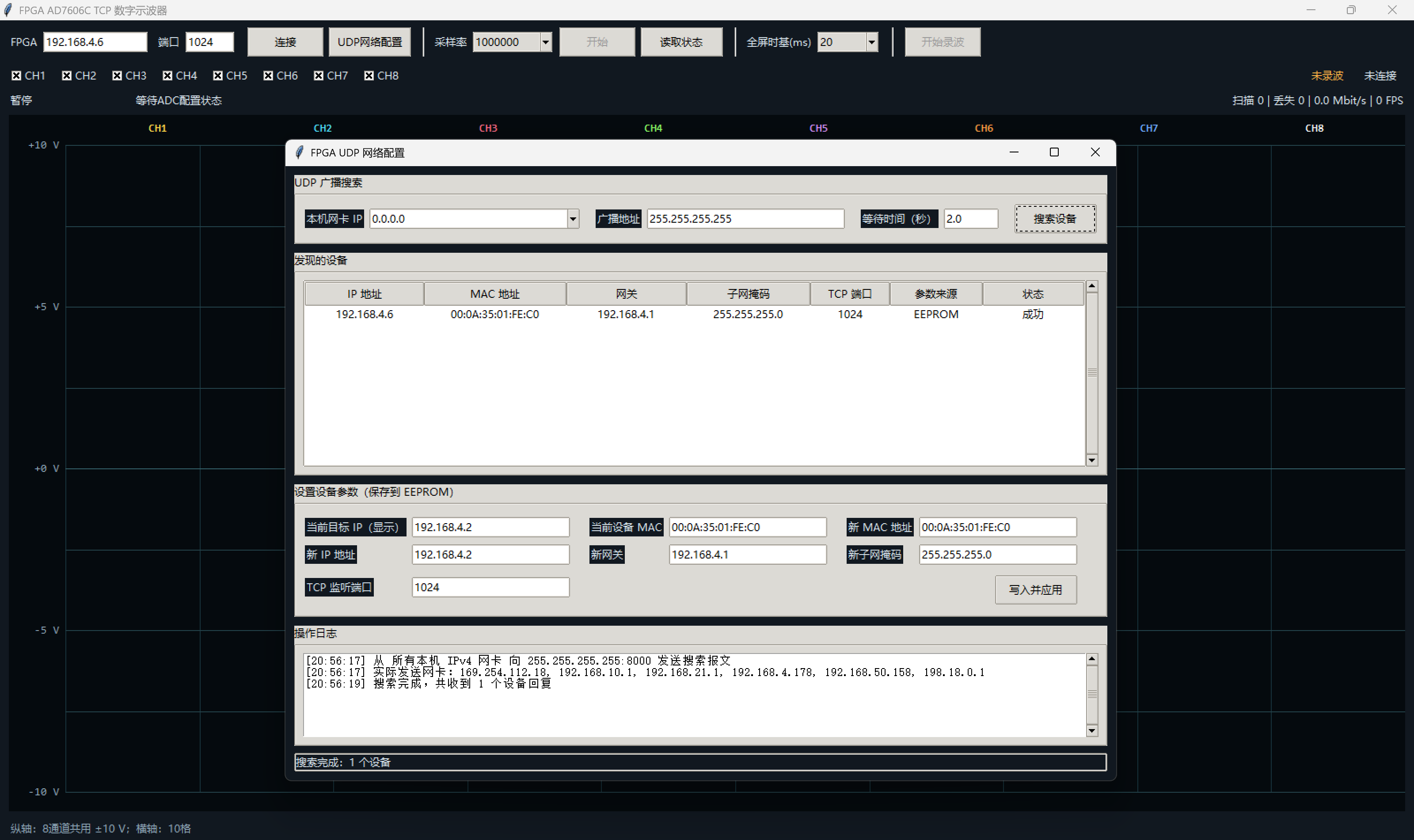1414x840 pixels.
Task: Focus the 新 IP 地址 field
Action: 491,554
